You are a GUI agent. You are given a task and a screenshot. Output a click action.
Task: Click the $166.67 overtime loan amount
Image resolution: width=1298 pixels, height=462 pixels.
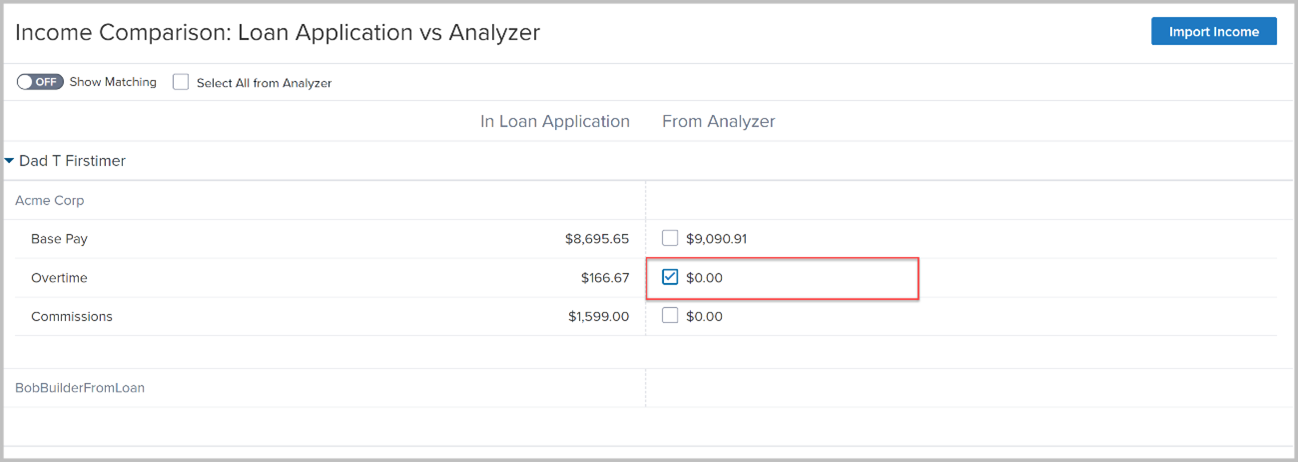click(x=605, y=277)
